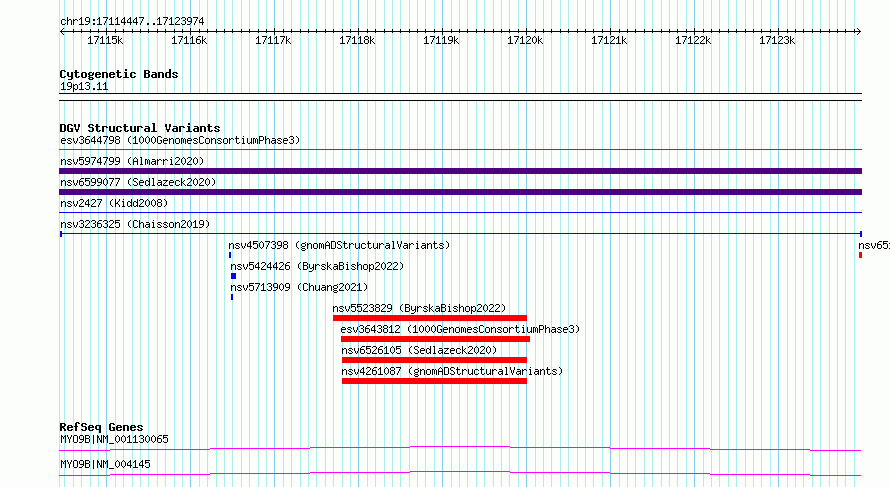Image resolution: width=890 pixels, height=487 pixels.
Task: Open variant nsv2427 (Kidd2008)
Action: point(114,203)
